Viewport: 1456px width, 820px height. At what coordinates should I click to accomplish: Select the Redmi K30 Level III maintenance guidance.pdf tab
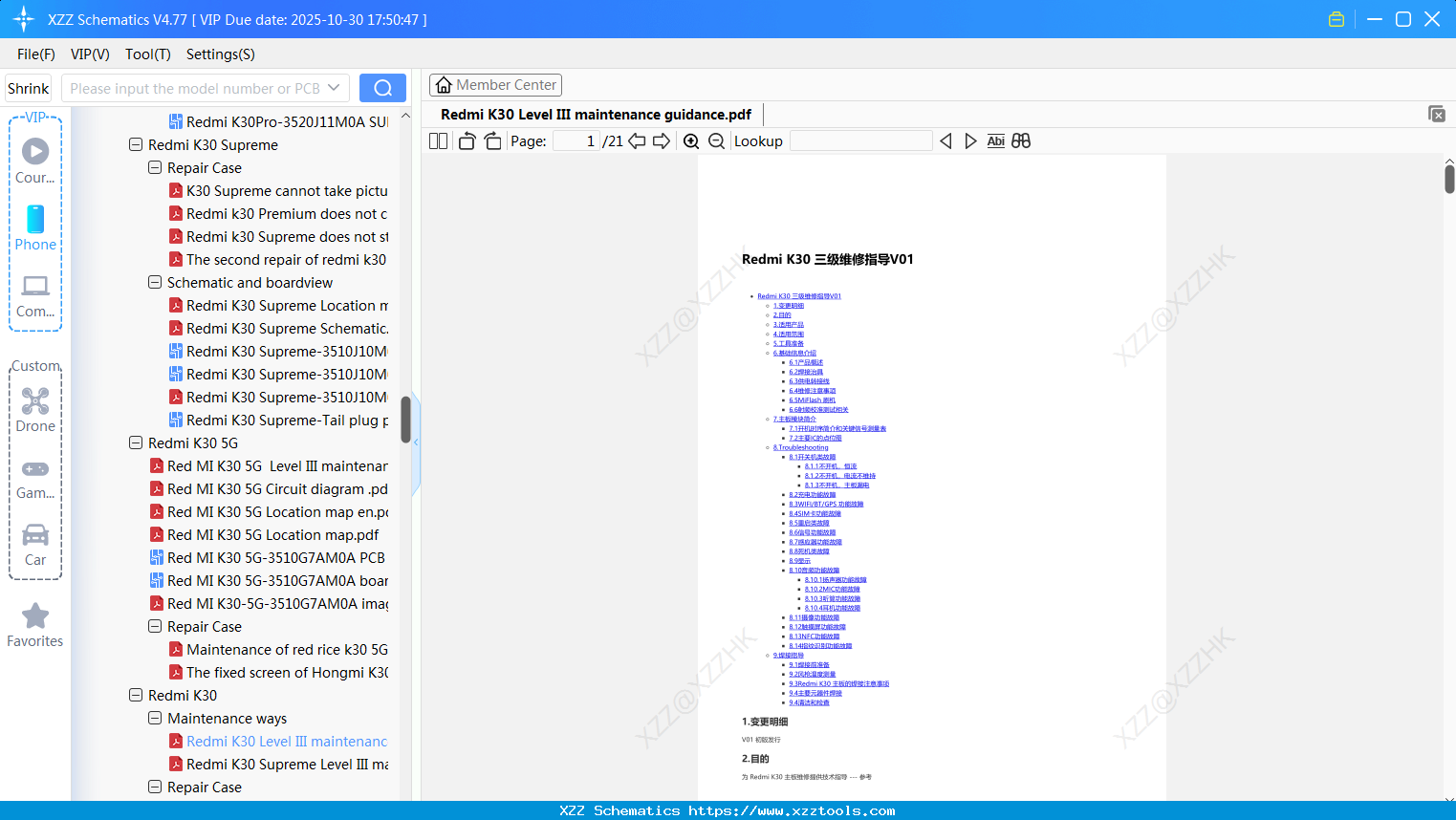(596, 115)
